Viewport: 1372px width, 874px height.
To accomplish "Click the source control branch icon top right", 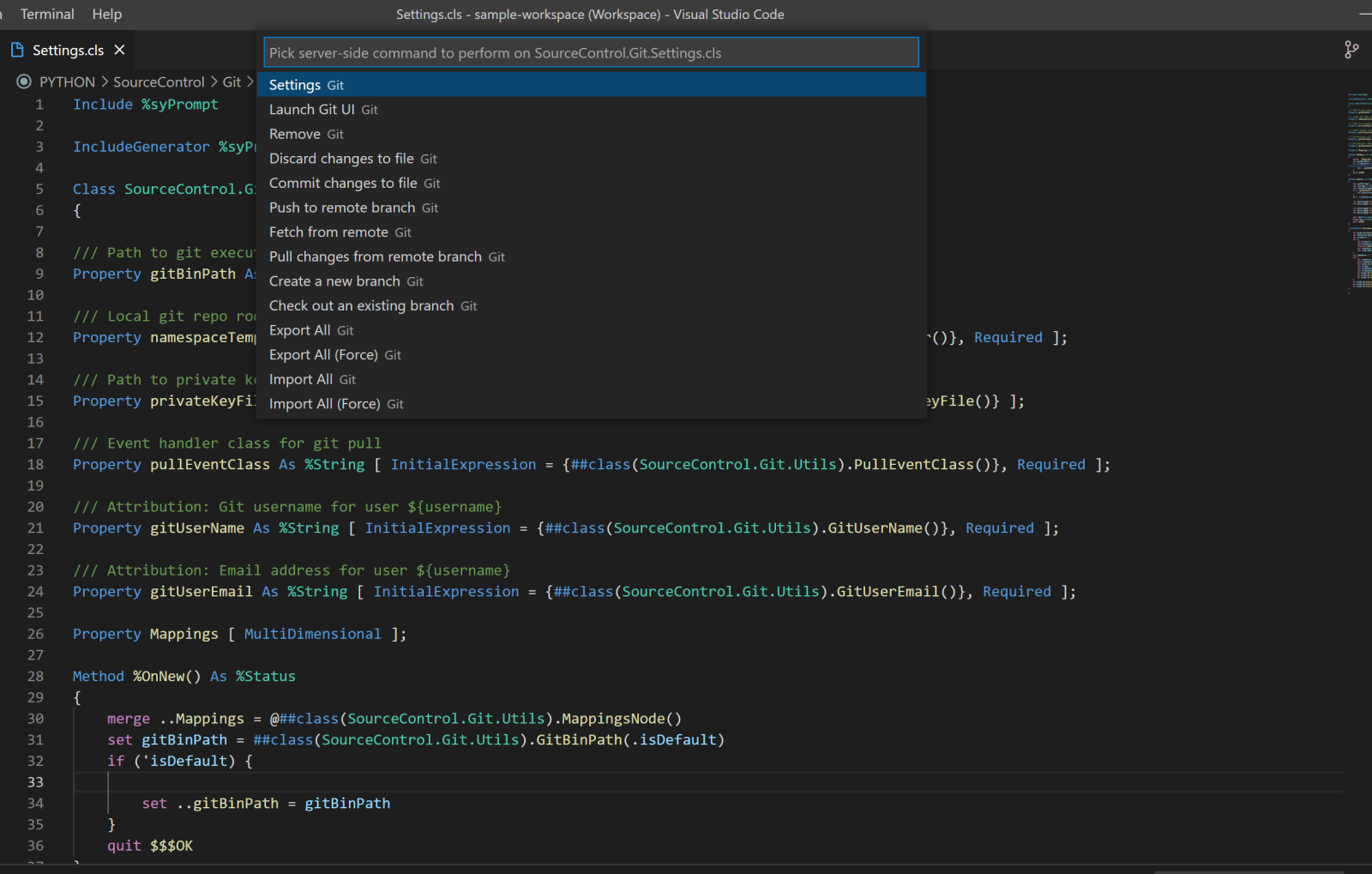I will (x=1351, y=50).
